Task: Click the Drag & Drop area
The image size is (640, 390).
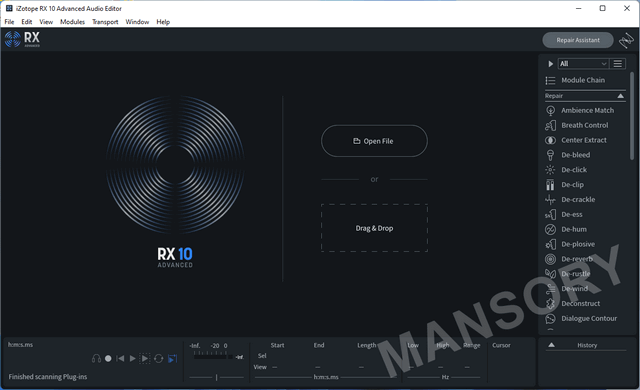Action: pyautogui.click(x=374, y=228)
